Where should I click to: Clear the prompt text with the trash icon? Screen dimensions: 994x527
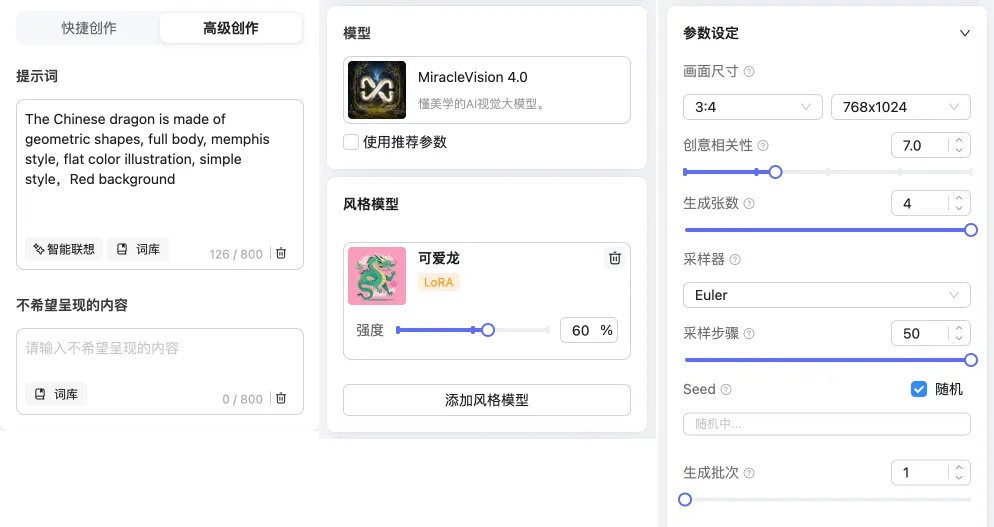click(281, 254)
